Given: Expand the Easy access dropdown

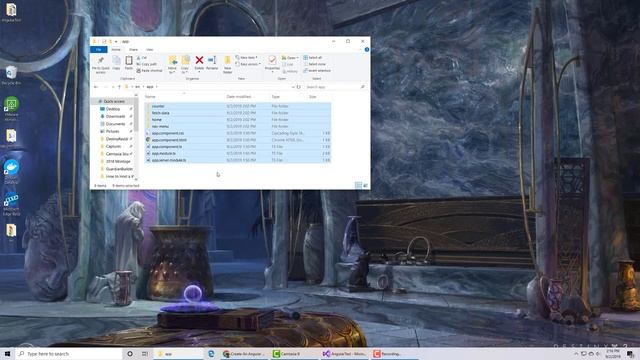Looking at the screenshot, I should pyautogui.click(x=248, y=64).
